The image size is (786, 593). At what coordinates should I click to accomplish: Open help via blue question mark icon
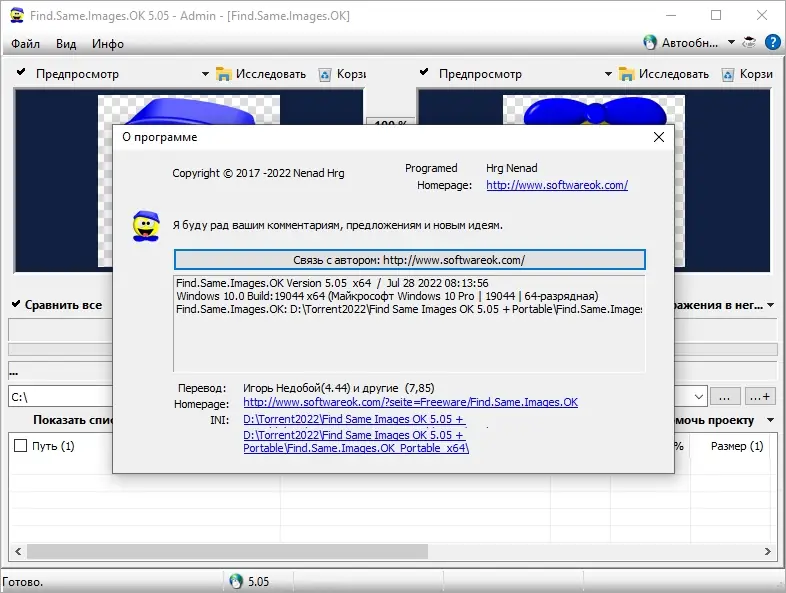(x=772, y=42)
